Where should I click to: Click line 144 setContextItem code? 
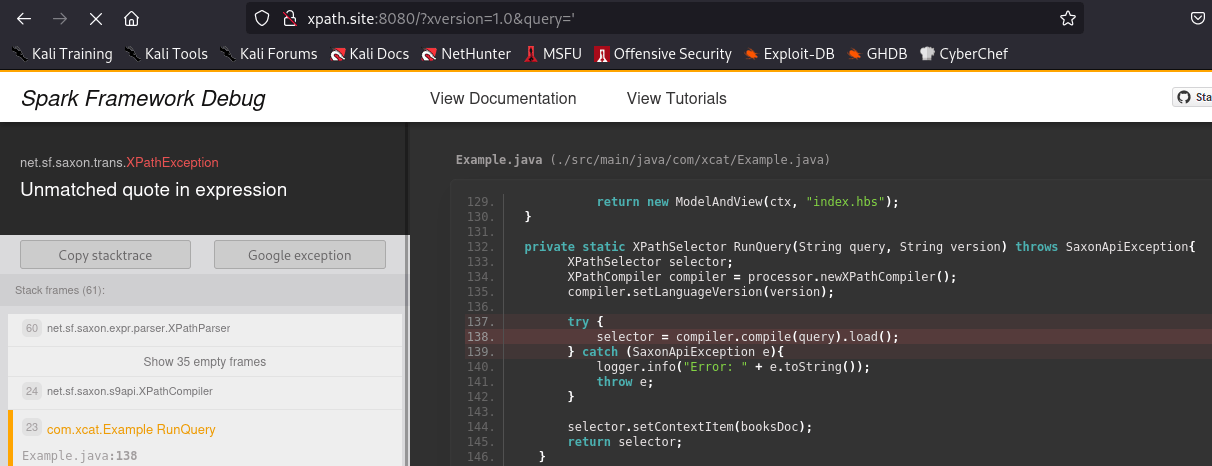(x=689, y=427)
